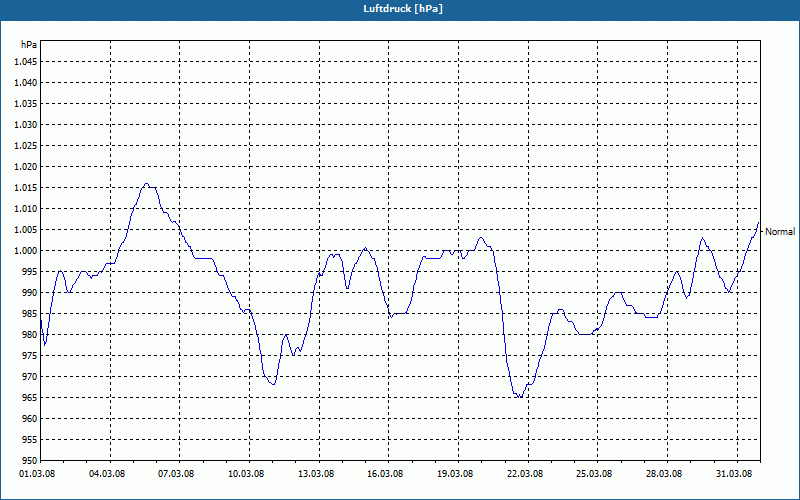
Task: Select the 13.03.08 date label
Action: (x=316, y=473)
